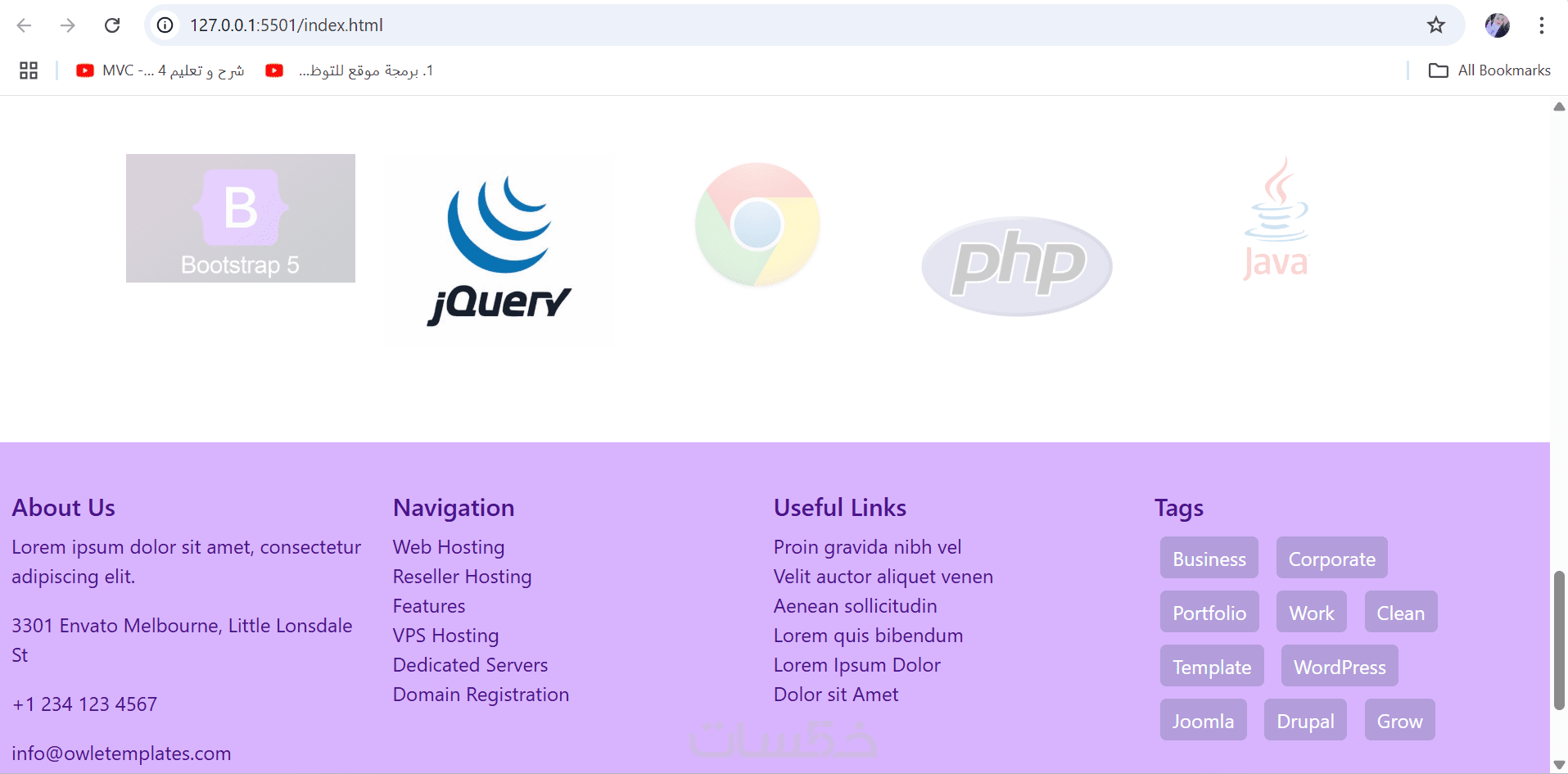Viewport: 1568px width, 774px height.
Task: Click the Useful Links heading
Action: (840, 508)
